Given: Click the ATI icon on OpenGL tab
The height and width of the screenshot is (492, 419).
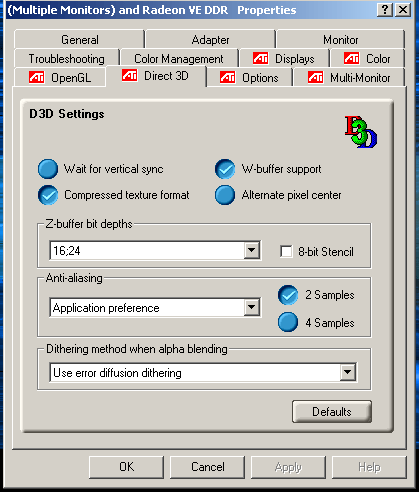Looking at the screenshot, I should tap(36, 77).
